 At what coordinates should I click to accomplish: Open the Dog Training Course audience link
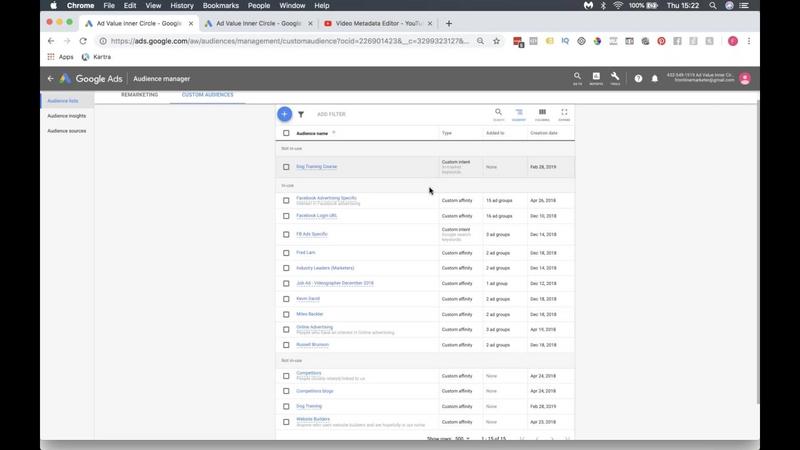(x=316, y=166)
